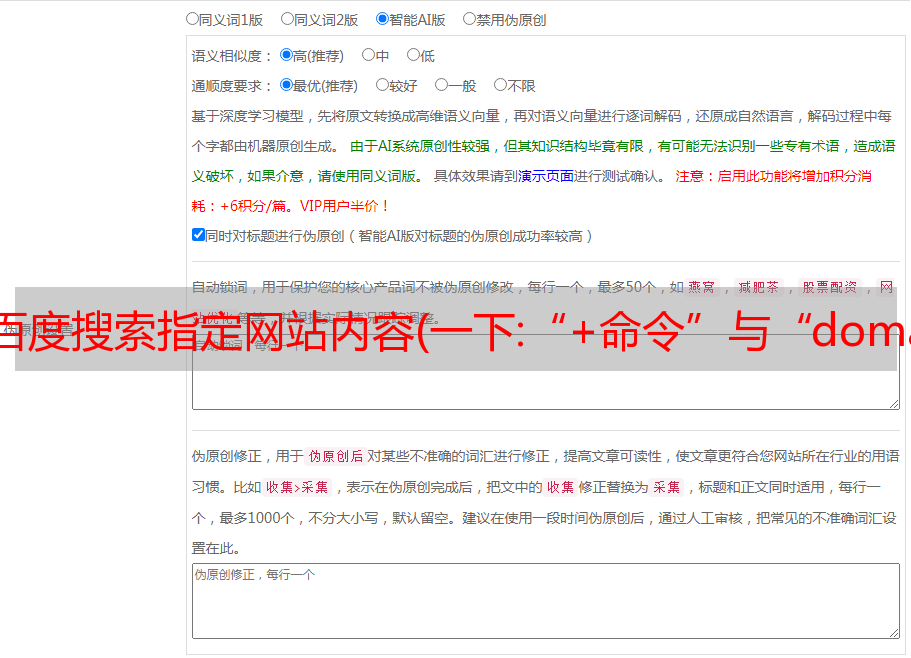
Task: Set 通顺度要求 to 最优(推荐)
Action: pyautogui.click(x=286, y=85)
